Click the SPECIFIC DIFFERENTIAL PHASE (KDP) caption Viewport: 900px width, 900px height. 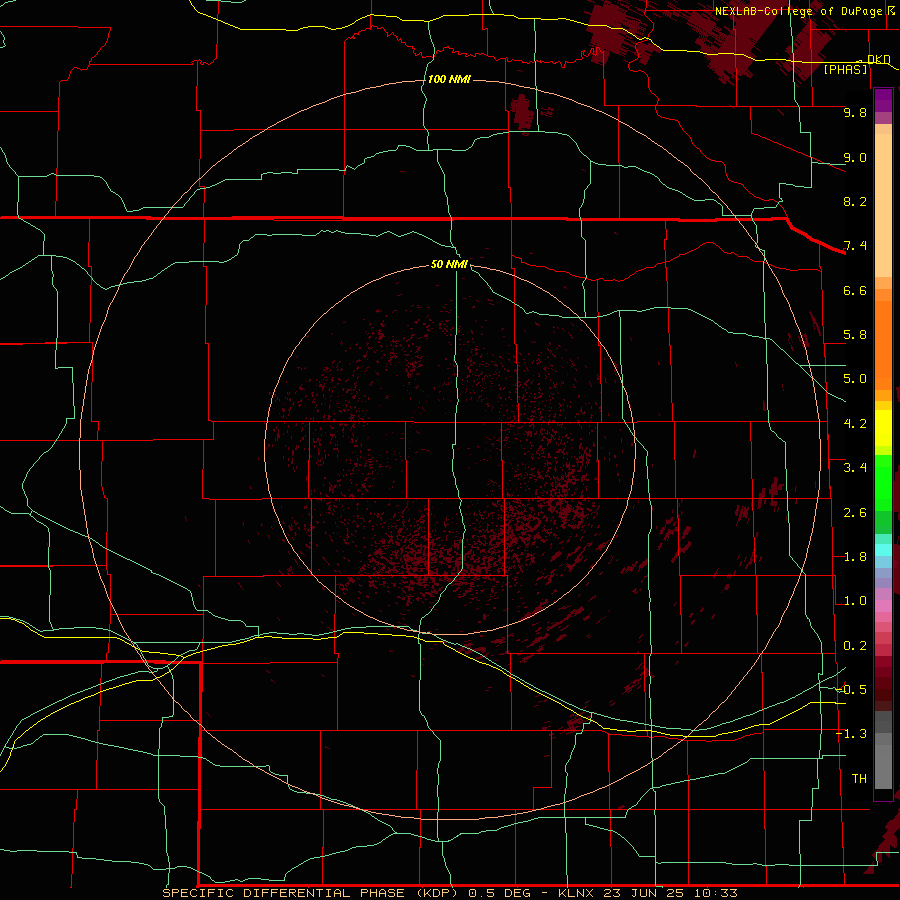pos(310,893)
